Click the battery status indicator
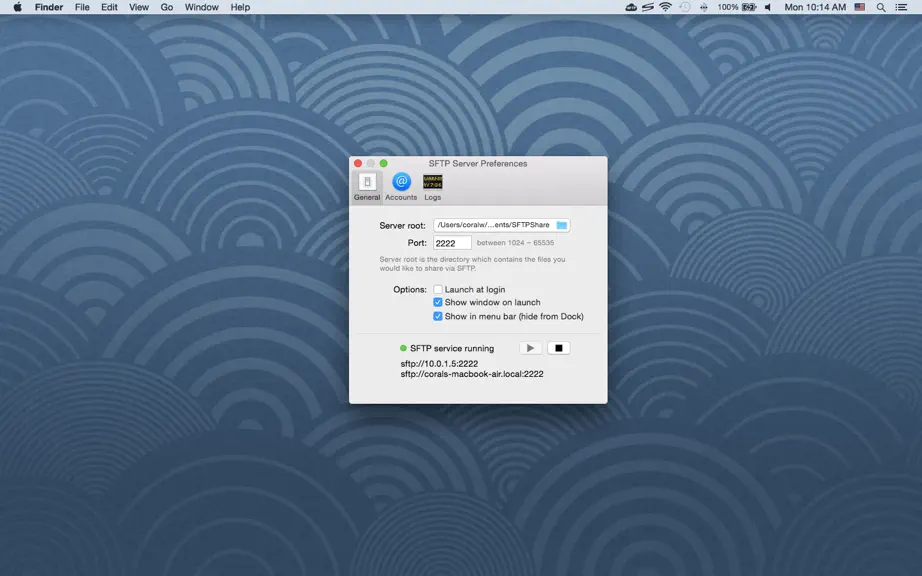Image resolution: width=922 pixels, height=576 pixels. pyautogui.click(x=749, y=7)
